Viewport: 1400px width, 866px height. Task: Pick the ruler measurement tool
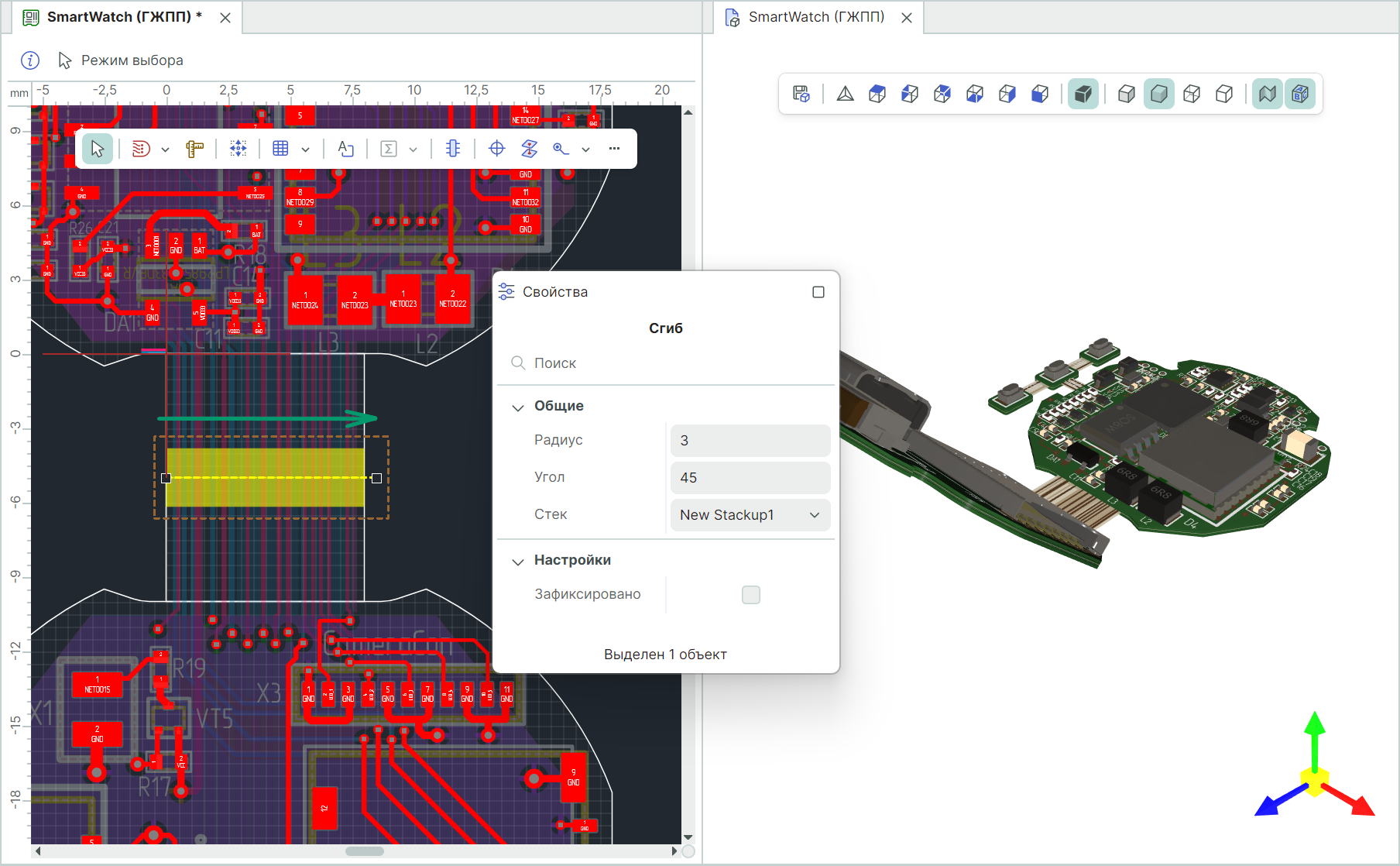tap(195, 149)
